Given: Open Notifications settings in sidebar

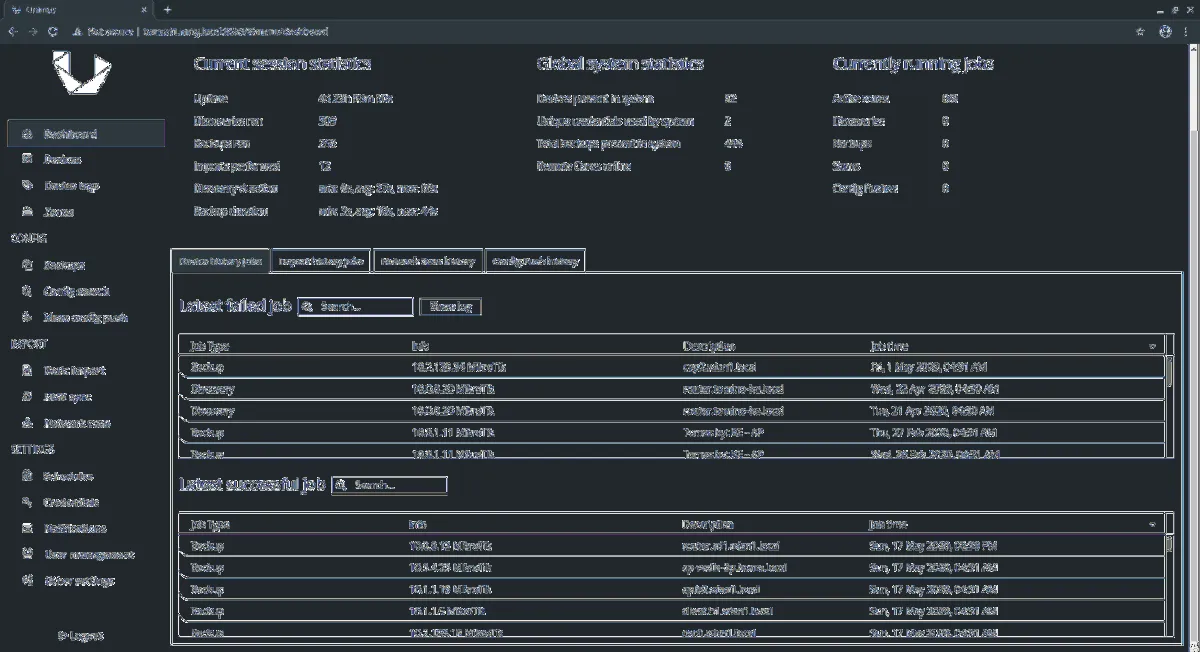Looking at the screenshot, I should tap(75, 528).
